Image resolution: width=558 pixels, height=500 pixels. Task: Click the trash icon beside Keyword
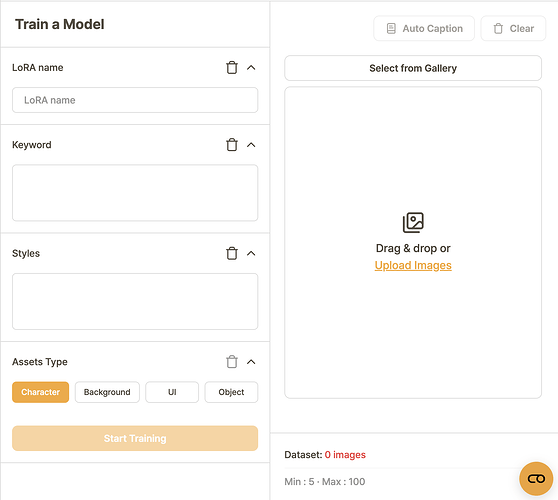[232, 144]
